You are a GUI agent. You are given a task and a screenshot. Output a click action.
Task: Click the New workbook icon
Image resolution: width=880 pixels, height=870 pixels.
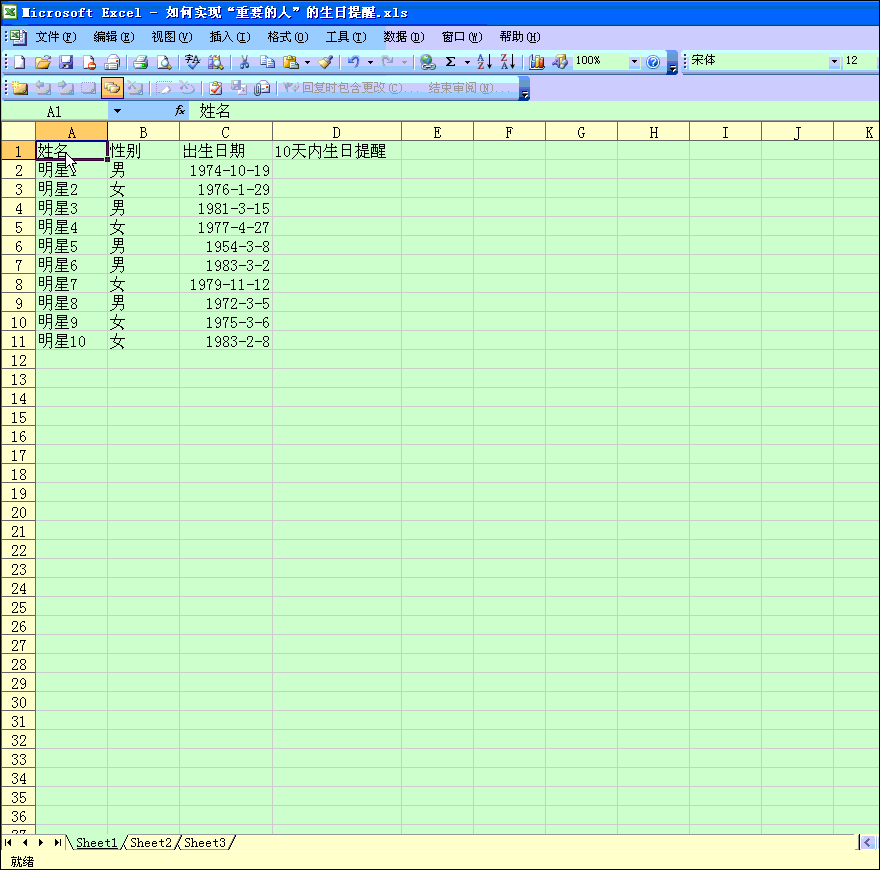click(19, 62)
